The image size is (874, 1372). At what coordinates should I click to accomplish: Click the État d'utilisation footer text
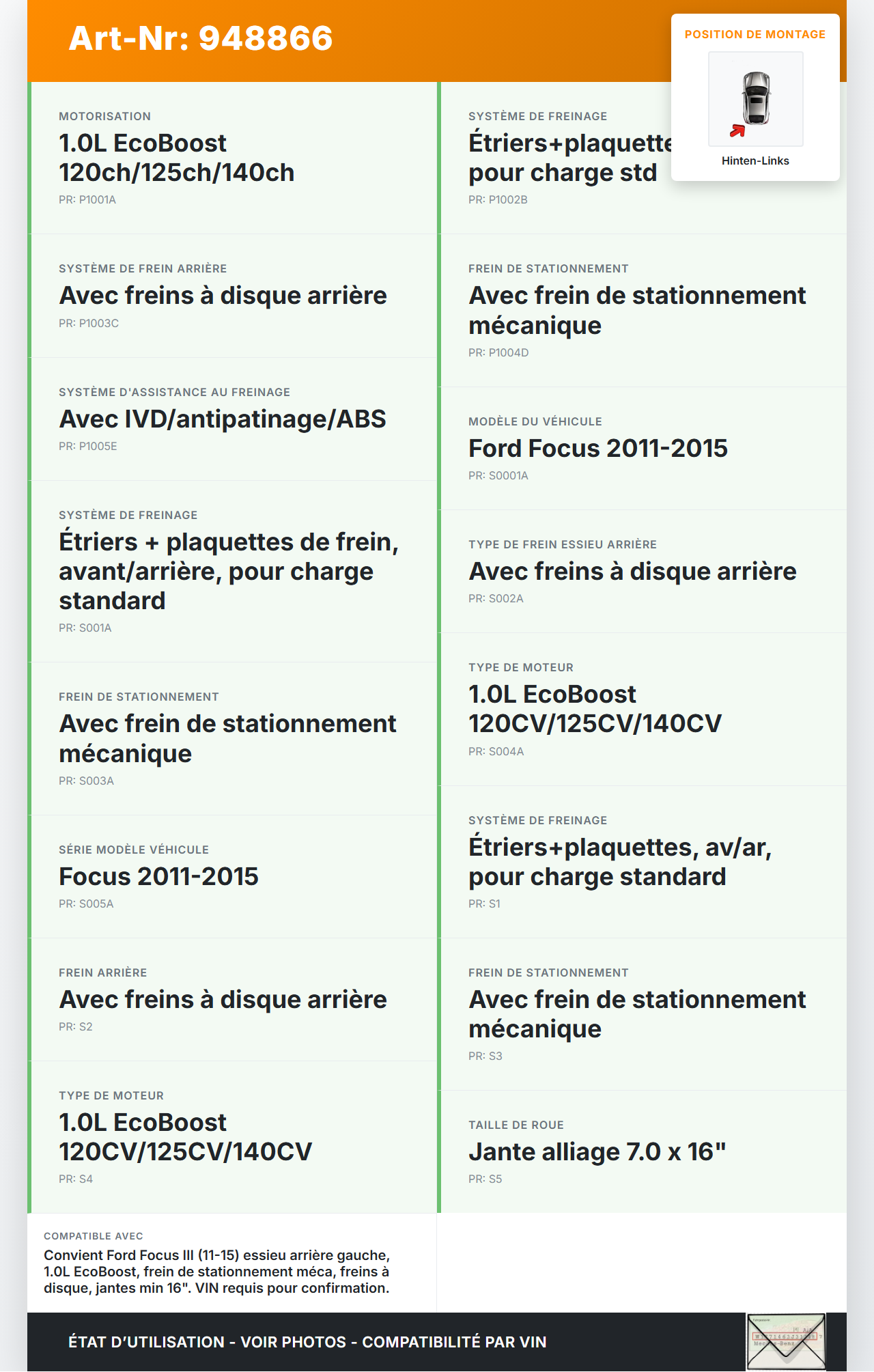[307, 1342]
